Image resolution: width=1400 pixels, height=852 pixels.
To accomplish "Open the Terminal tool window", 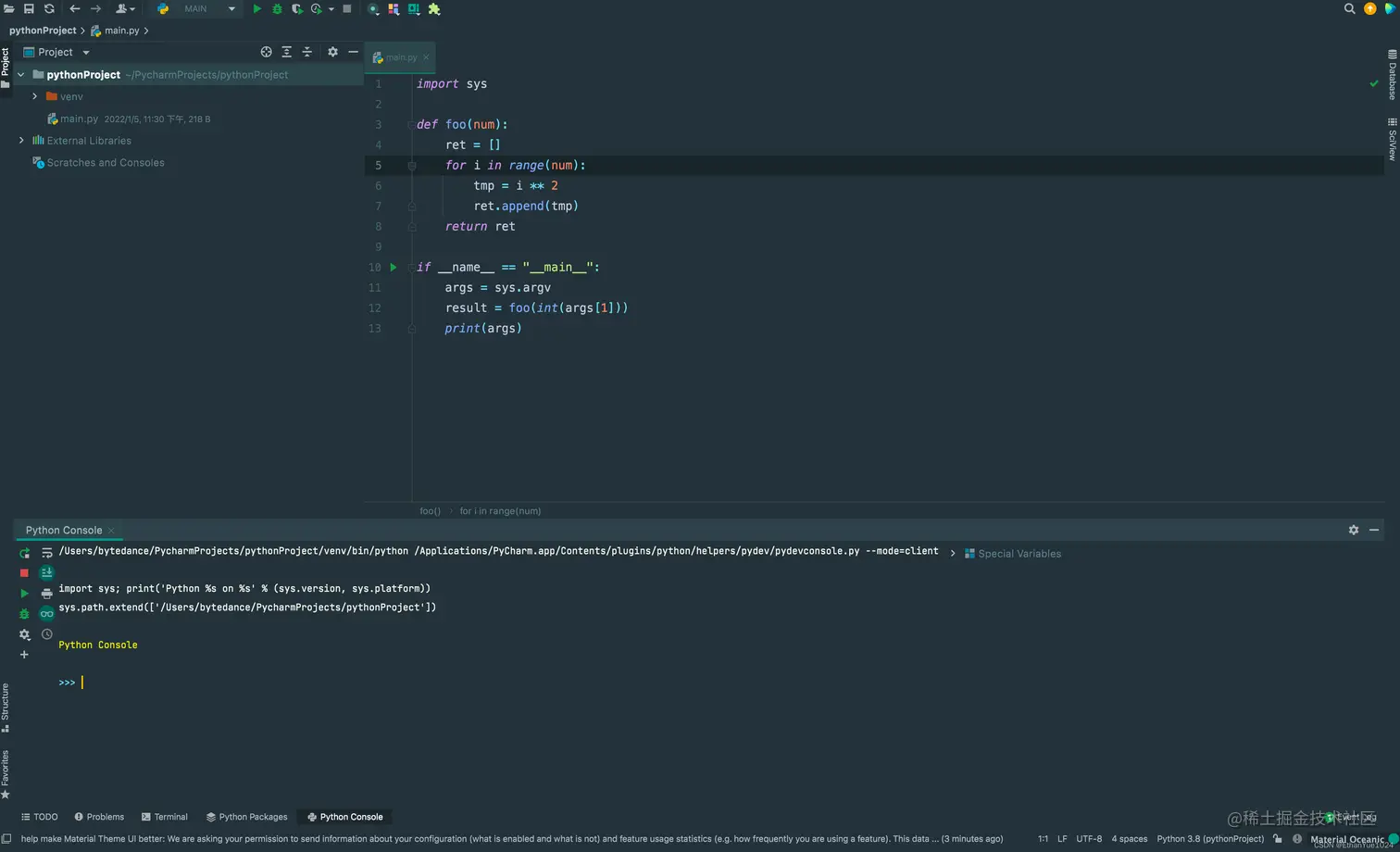I will 165,817.
